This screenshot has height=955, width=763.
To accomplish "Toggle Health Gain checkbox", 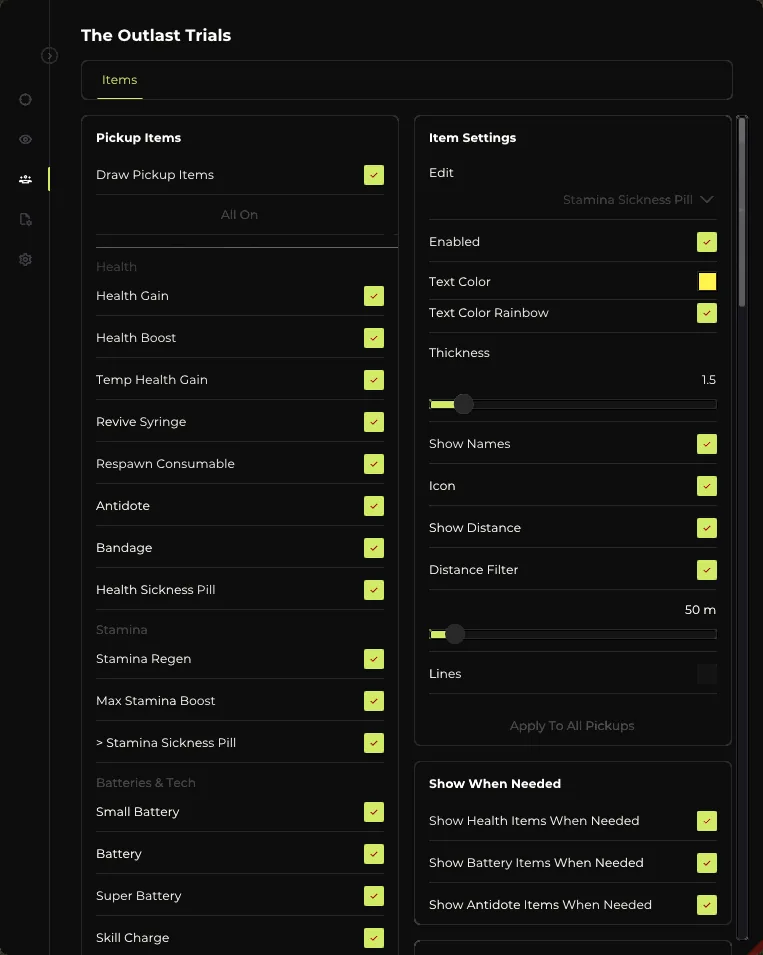I will pyautogui.click(x=374, y=296).
